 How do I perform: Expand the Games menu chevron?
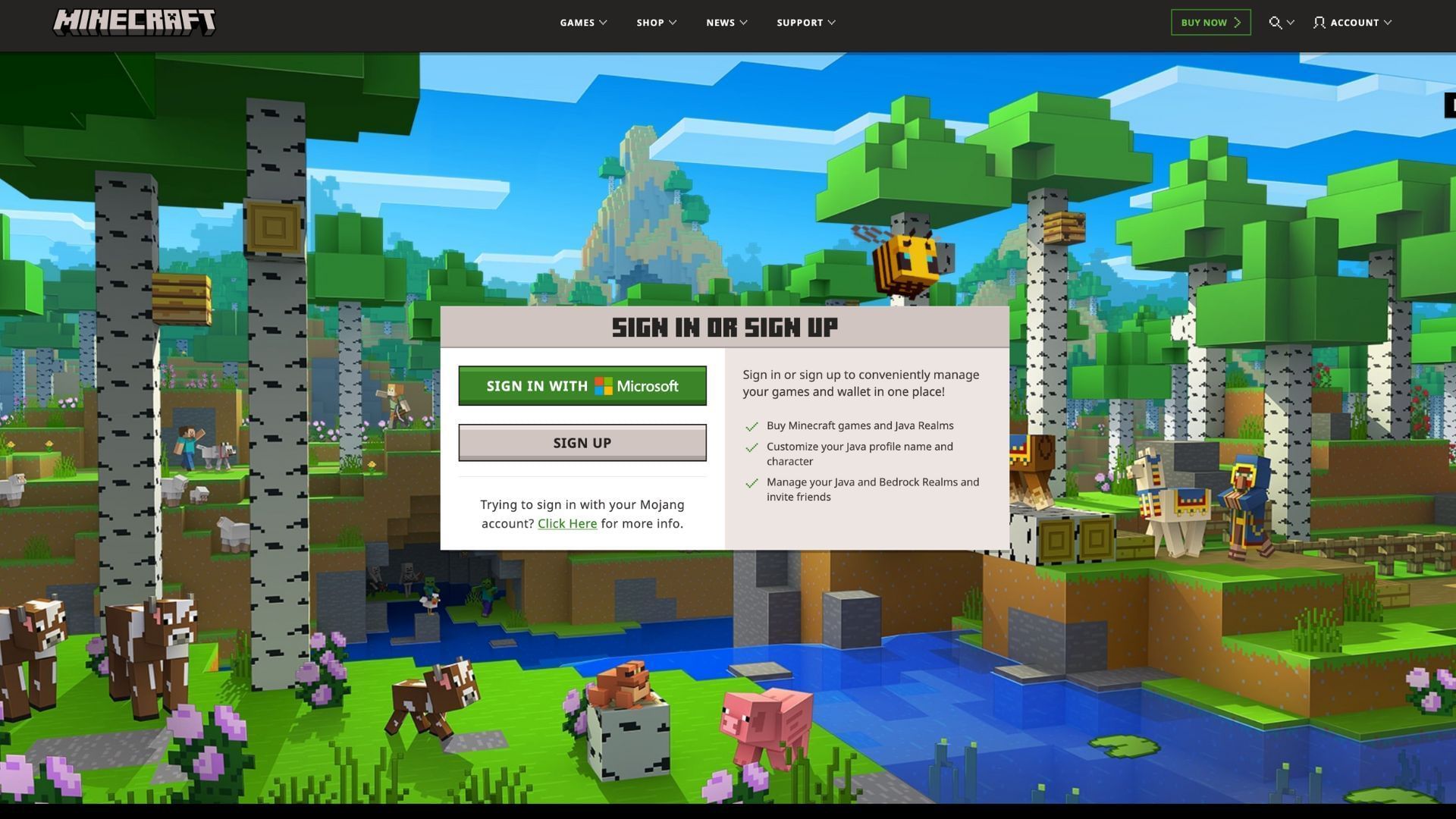click(x=604, y=23)
